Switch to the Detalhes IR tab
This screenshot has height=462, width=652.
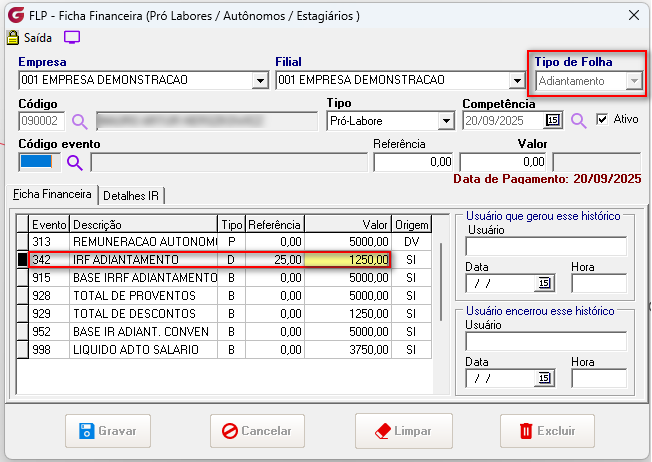[131, 195]
